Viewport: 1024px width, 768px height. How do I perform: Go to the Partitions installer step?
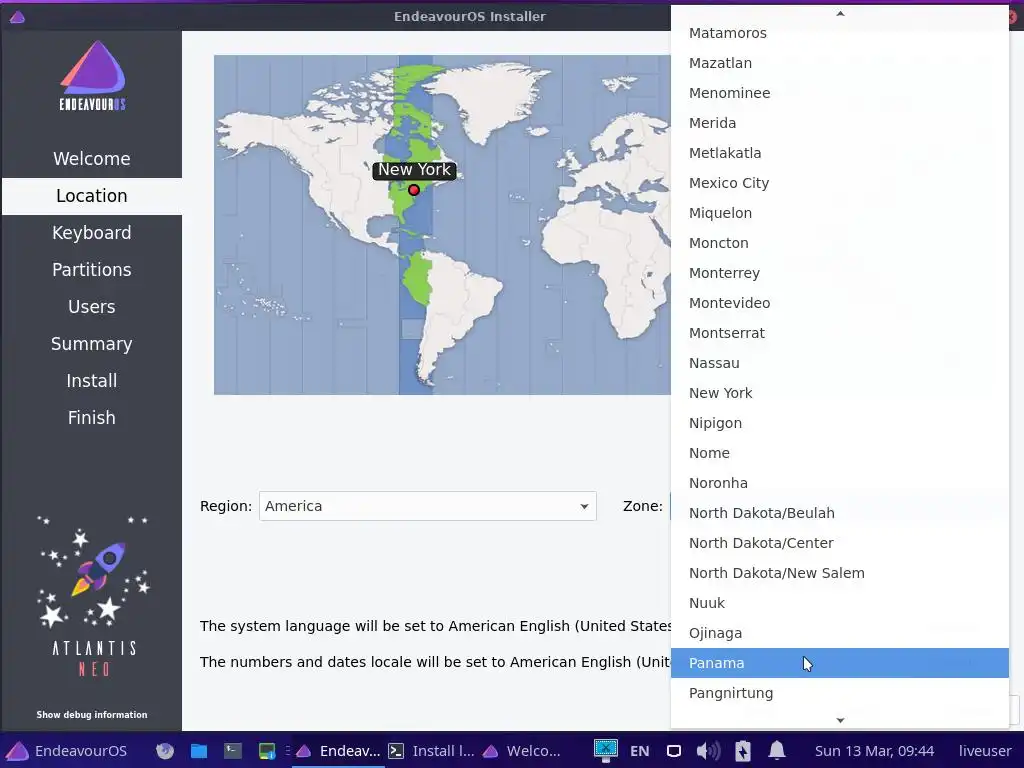click(x=91, y=270)
